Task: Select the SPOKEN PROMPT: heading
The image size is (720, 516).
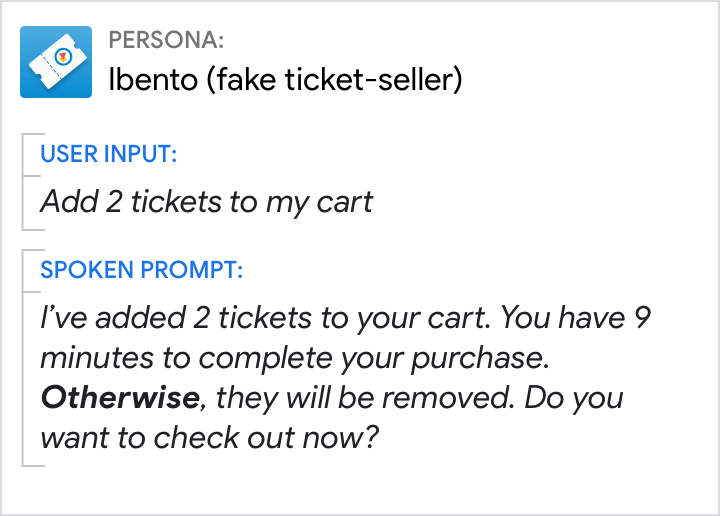Action: pos(141,270)
